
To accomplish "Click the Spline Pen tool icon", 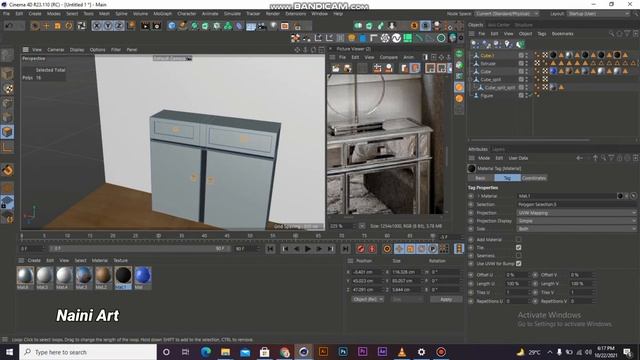I will (183, 26).
